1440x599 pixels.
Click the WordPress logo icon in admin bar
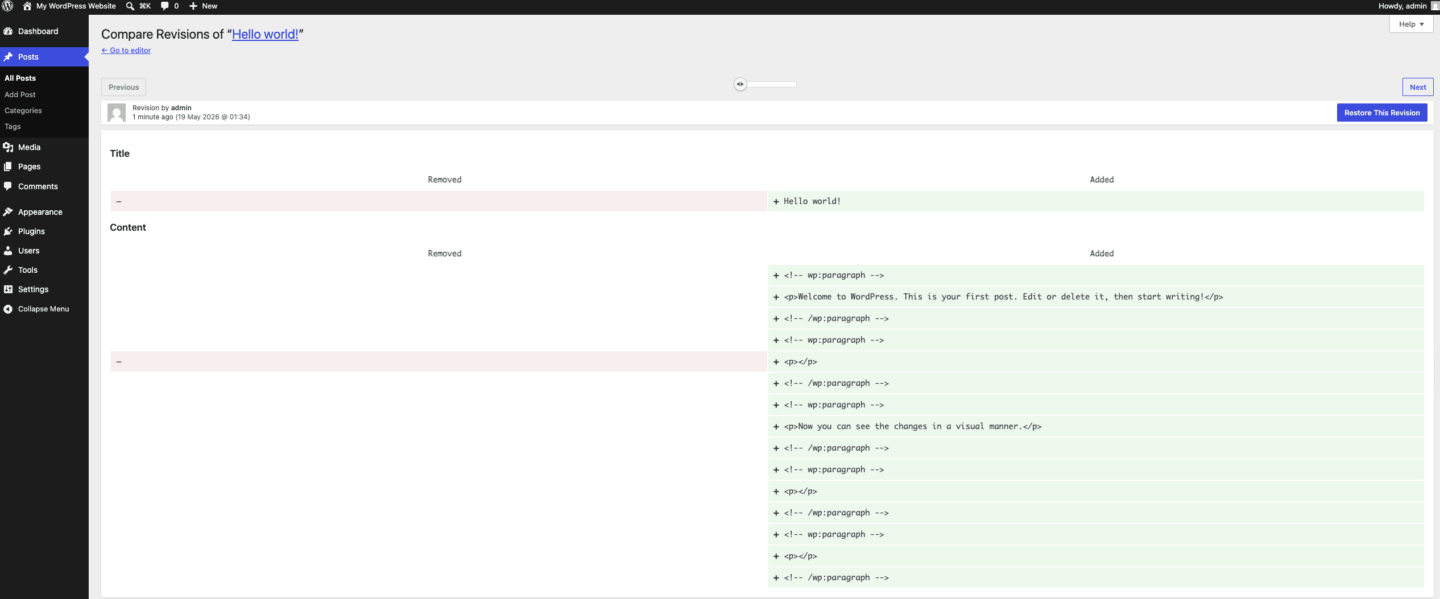[8, 6]
